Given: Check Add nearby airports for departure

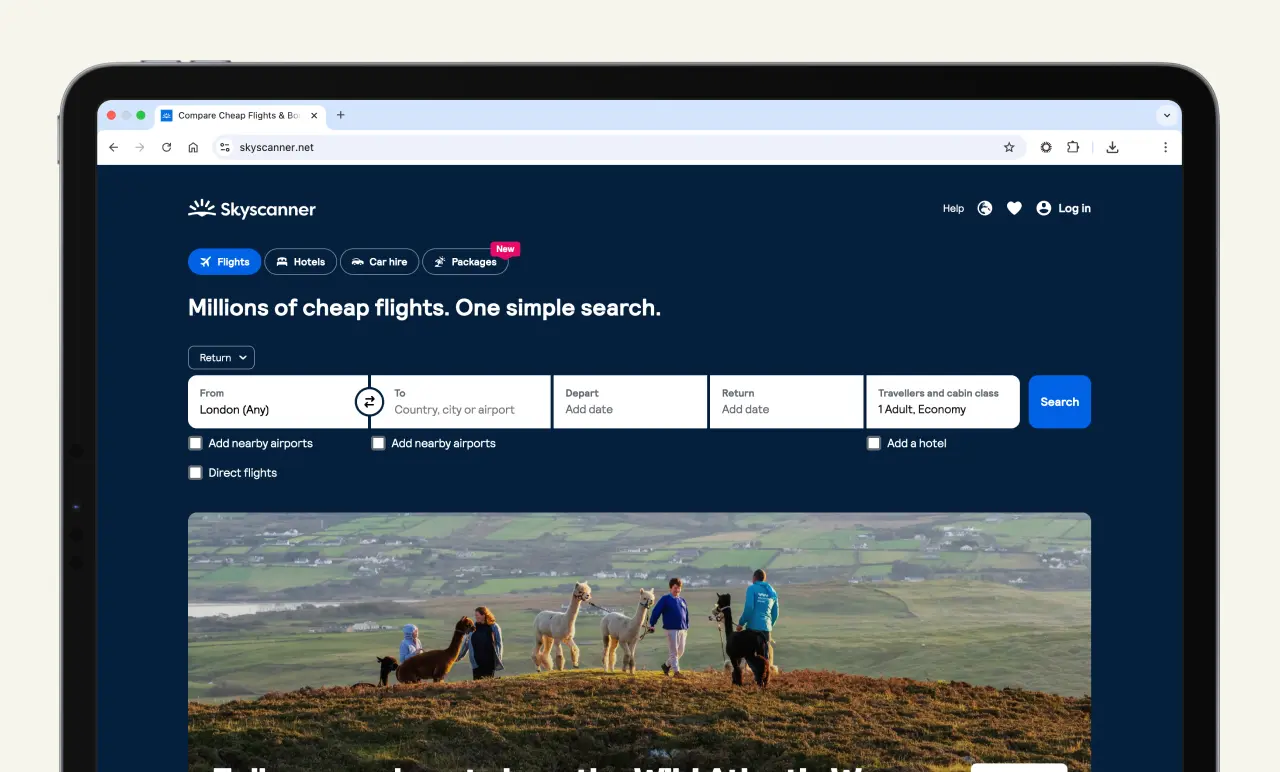Looking at the screenshot, I should coord(195,443).
